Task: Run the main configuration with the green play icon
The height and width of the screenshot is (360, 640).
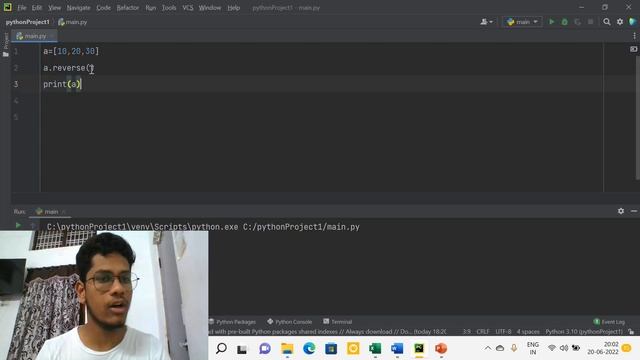Action: coord(551,22)
